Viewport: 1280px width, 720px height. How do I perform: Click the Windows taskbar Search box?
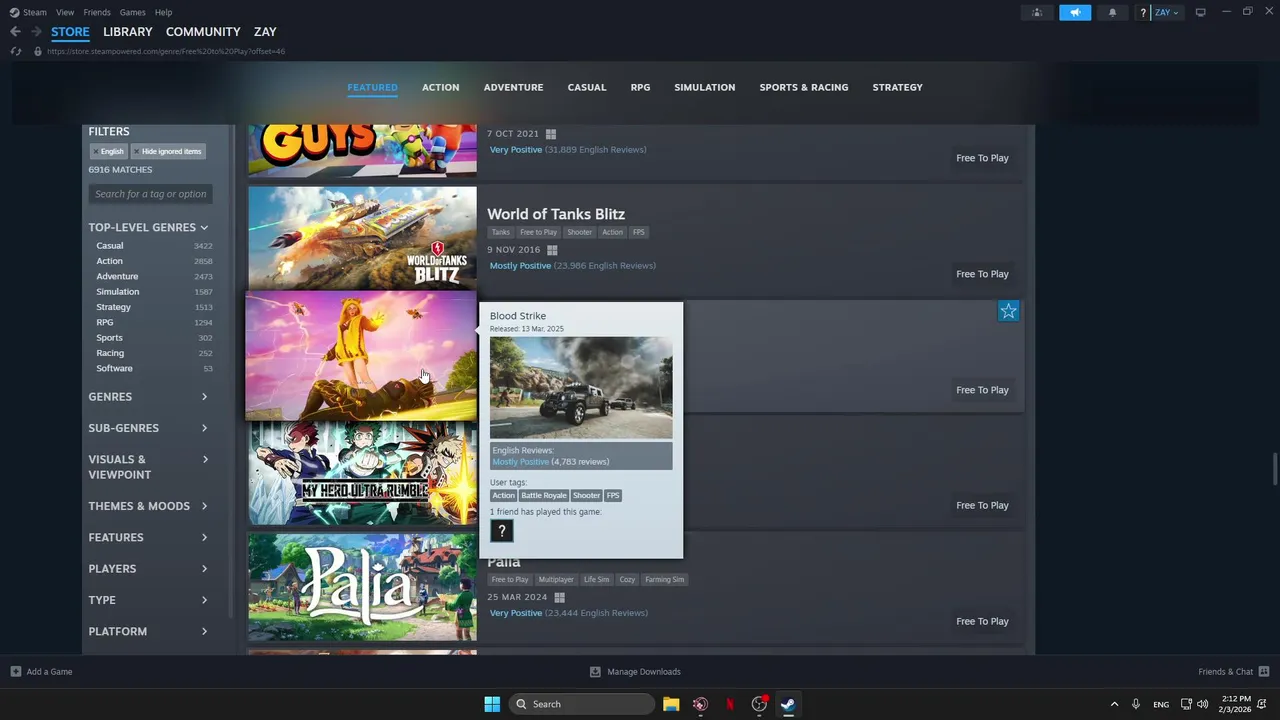click(582, 704)
